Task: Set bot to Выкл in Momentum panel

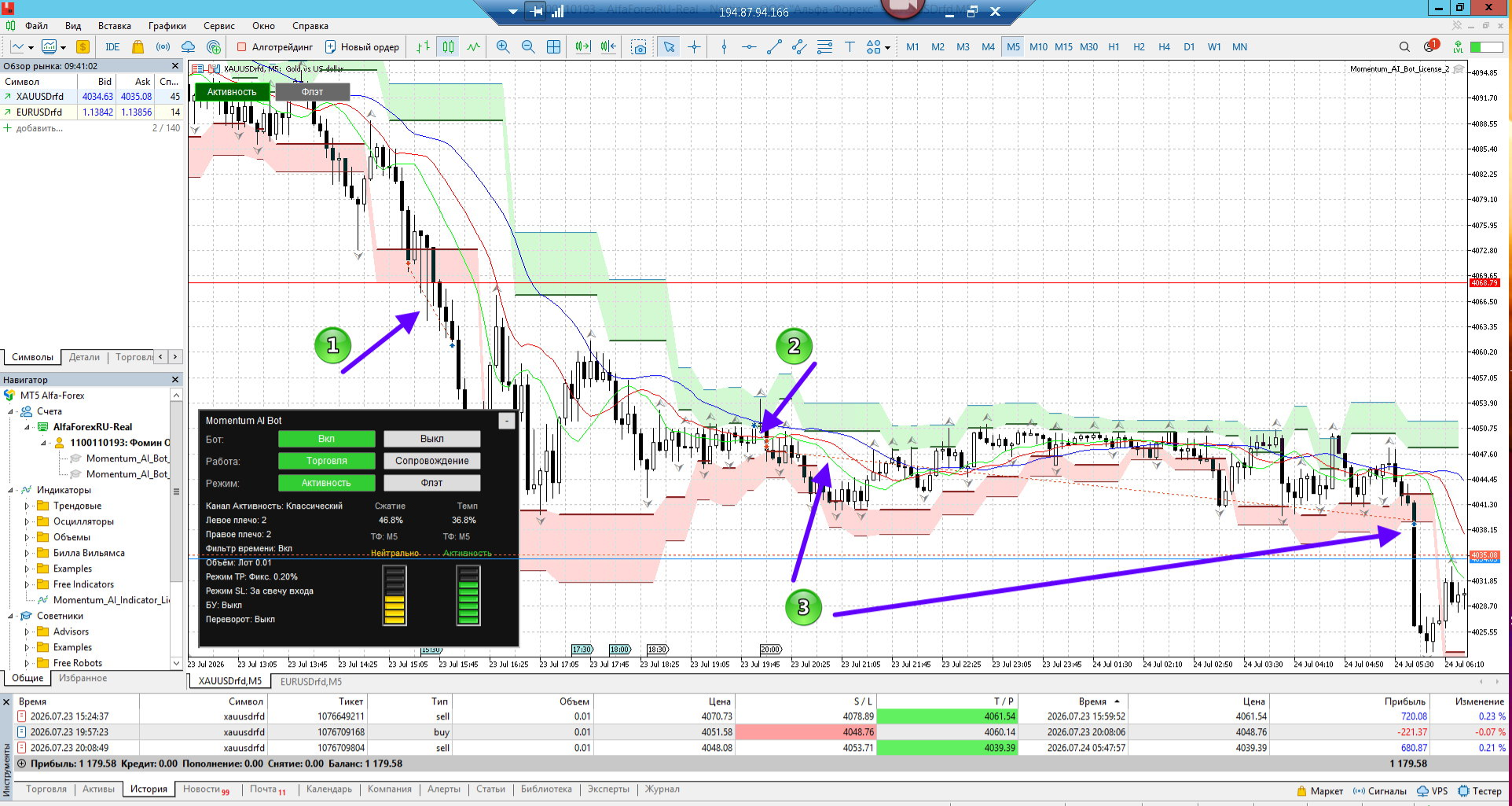Action: coord(431,439)
